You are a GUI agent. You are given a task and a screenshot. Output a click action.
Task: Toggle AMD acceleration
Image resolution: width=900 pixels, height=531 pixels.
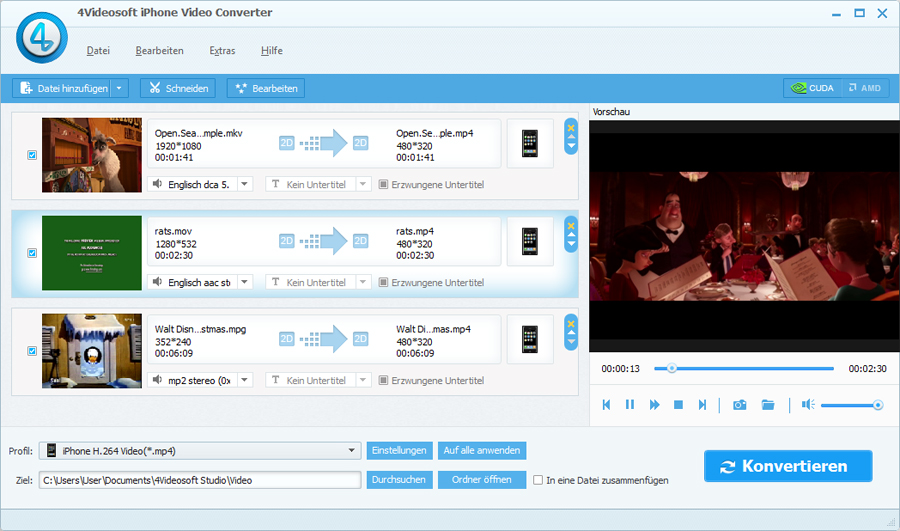point(865,88)
